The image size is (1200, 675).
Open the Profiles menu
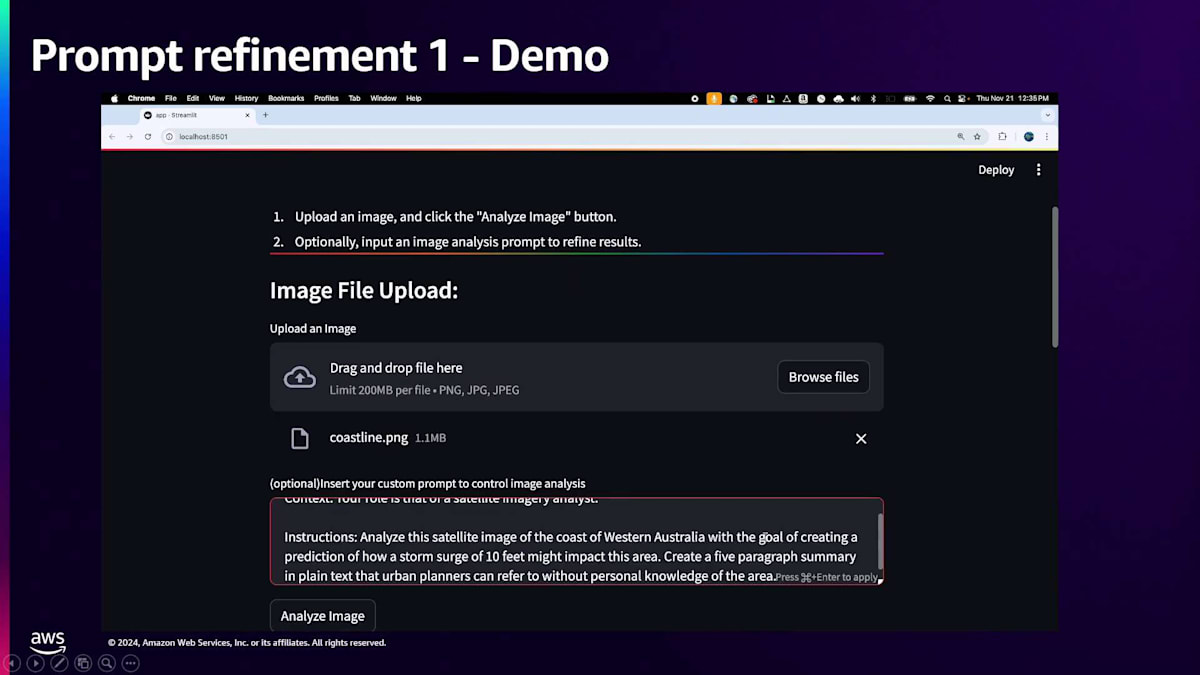(x=326, y=98)
